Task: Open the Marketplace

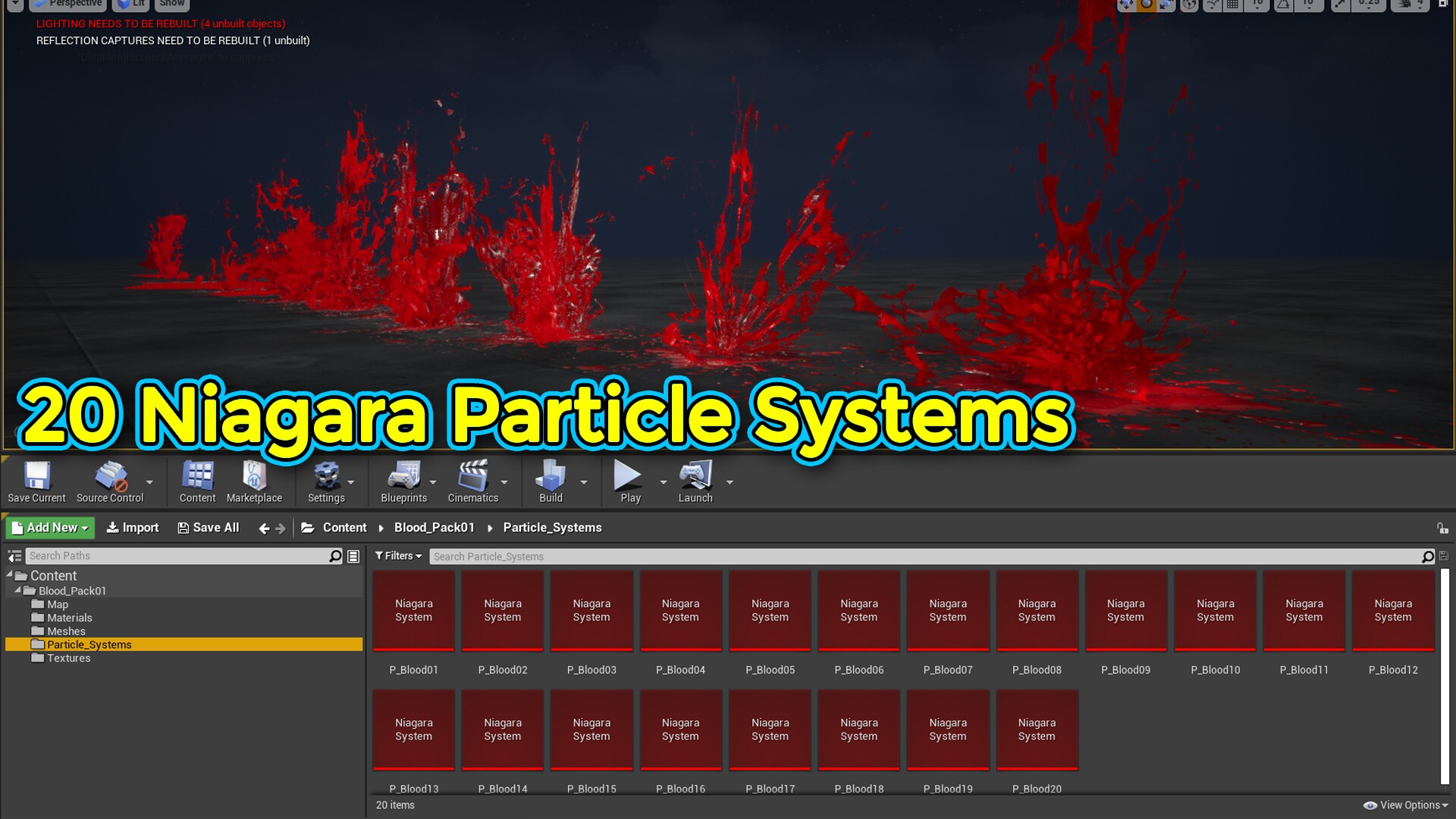Action: (255, 482)
